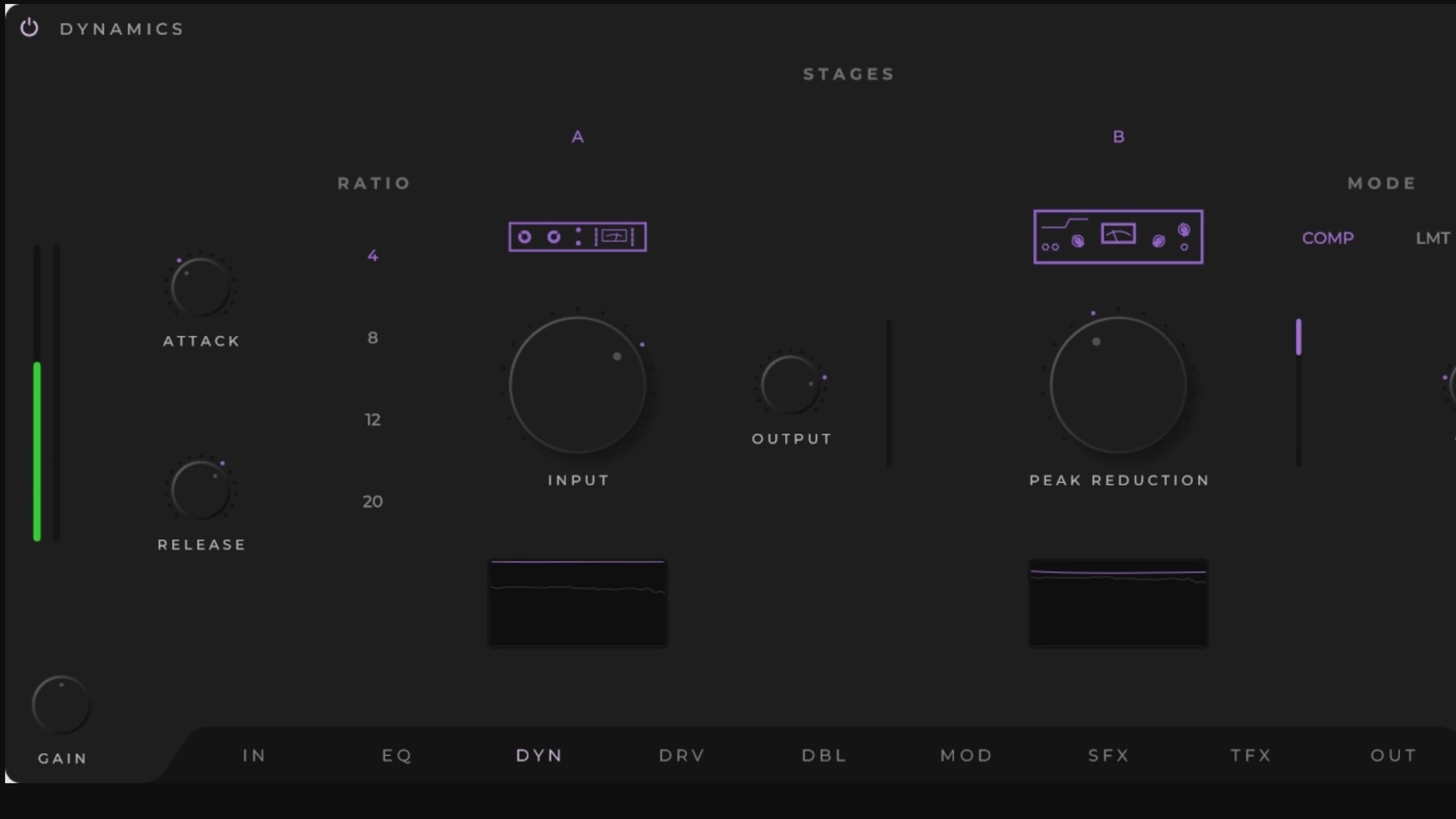Click the Release knob

200,490
